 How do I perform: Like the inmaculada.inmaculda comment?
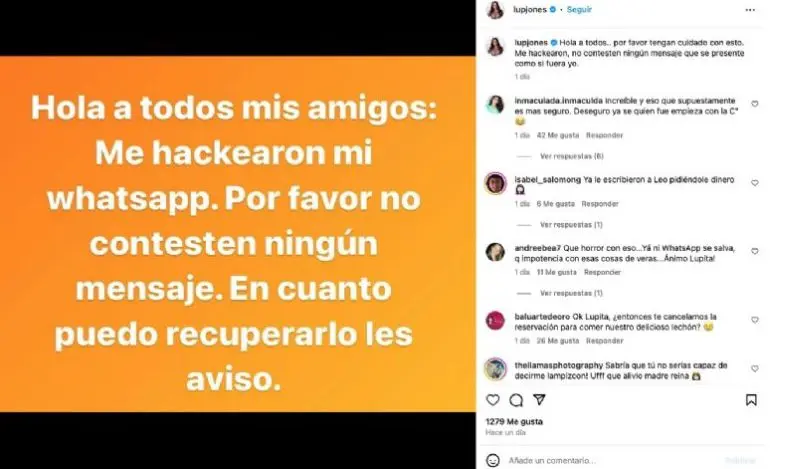755,104
